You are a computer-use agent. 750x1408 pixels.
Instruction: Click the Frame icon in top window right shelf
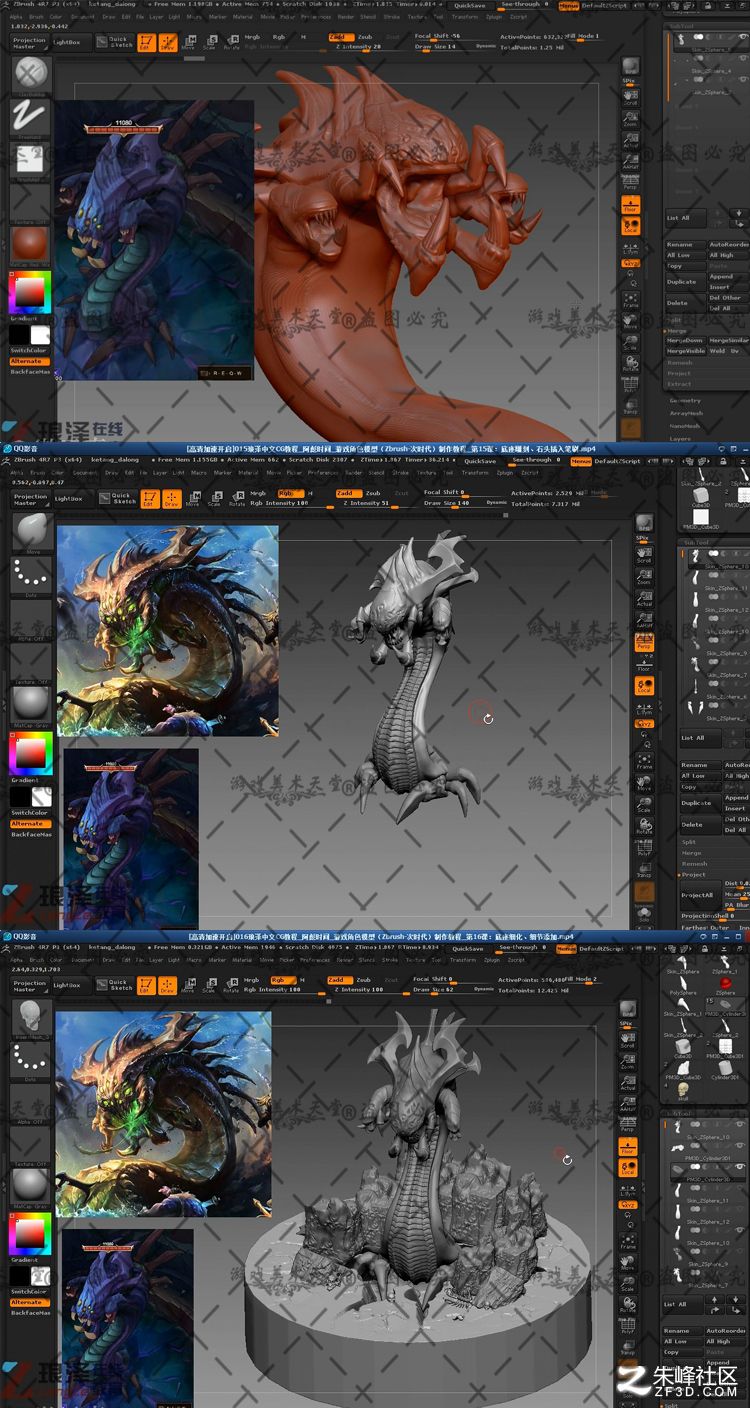click(630, 302)
